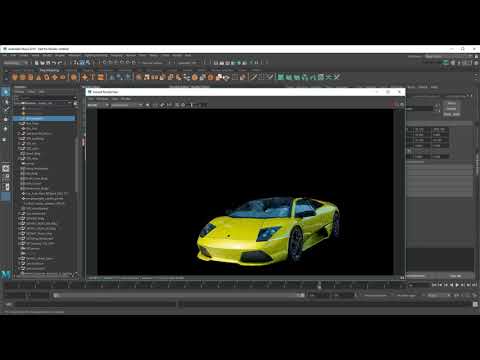Click the MEL command input field
Image resolution: width=480 pixels, height=360 pixels.
tap(95, 304)
